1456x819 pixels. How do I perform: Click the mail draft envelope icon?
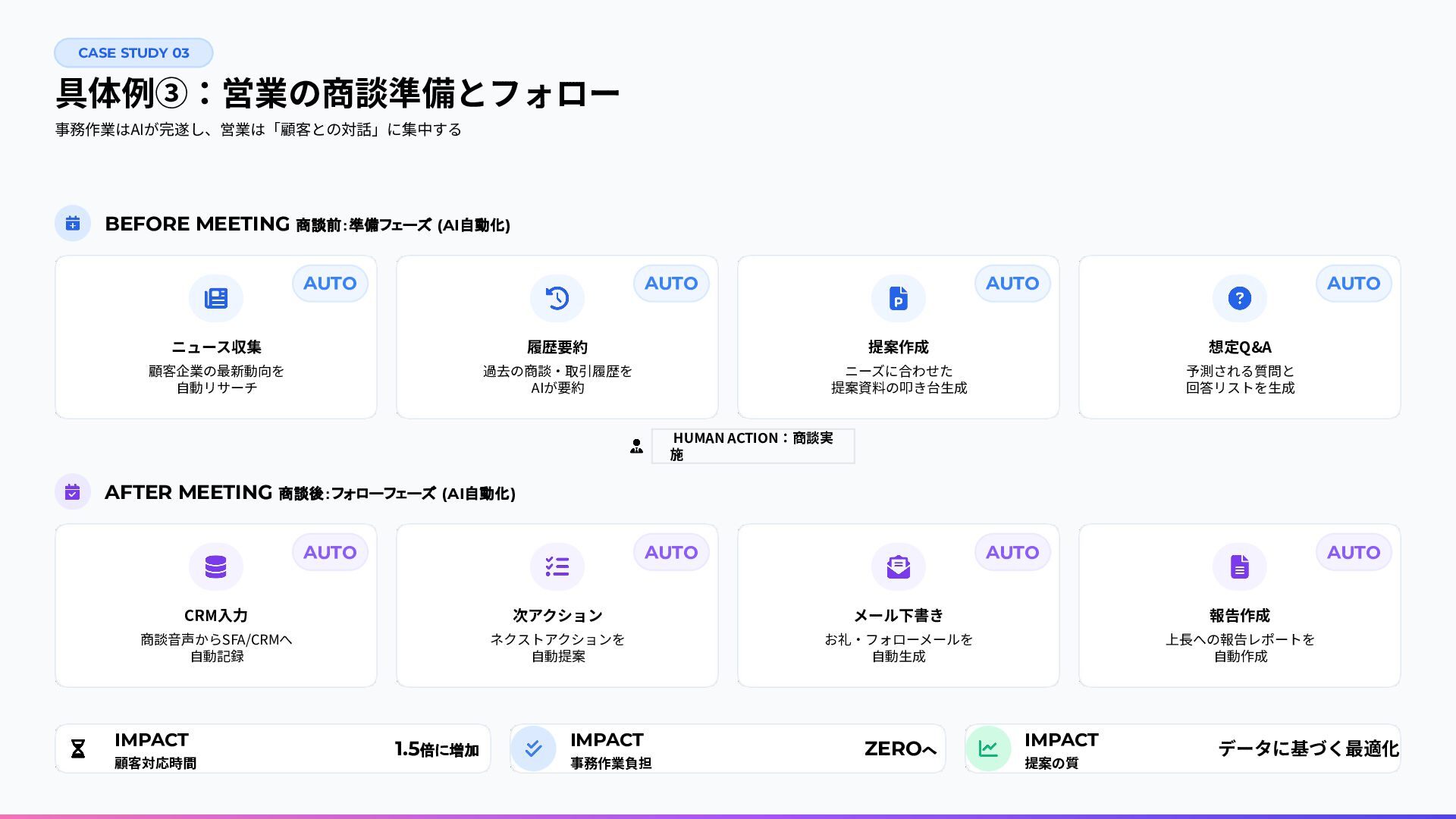[x=899, y=566]
